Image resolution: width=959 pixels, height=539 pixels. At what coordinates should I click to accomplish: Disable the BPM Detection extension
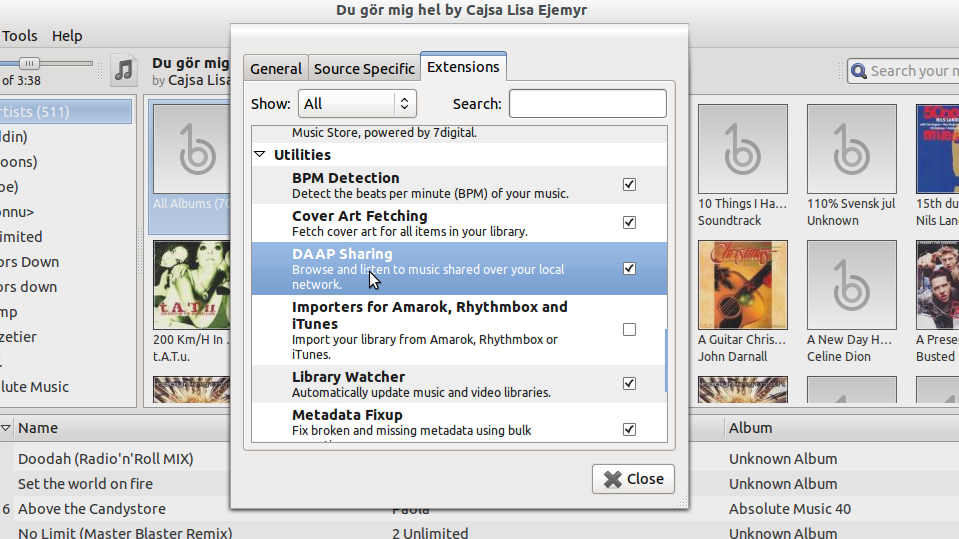point(629,184)
